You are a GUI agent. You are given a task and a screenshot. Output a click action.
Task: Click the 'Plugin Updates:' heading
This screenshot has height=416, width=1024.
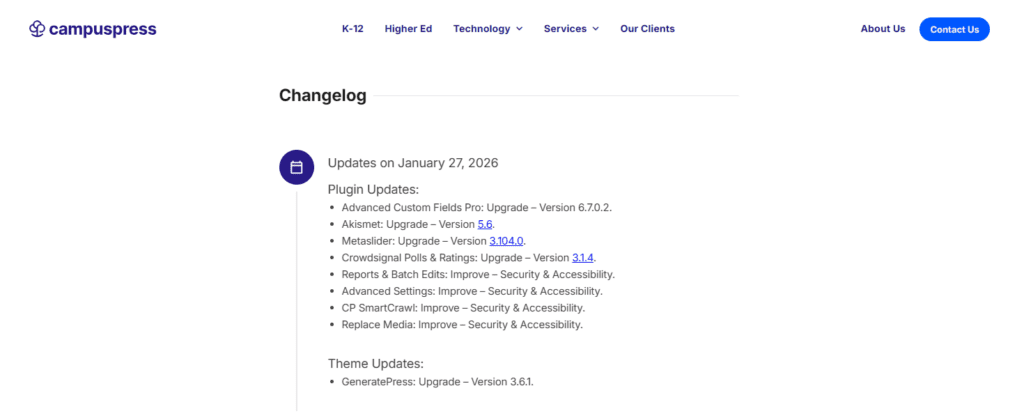tap(373, 189)
